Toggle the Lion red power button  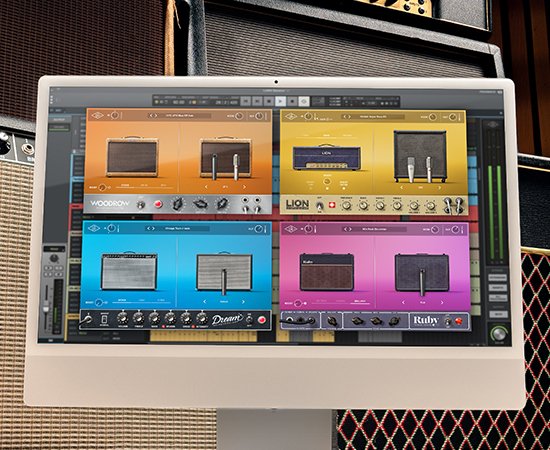point(331,205)
